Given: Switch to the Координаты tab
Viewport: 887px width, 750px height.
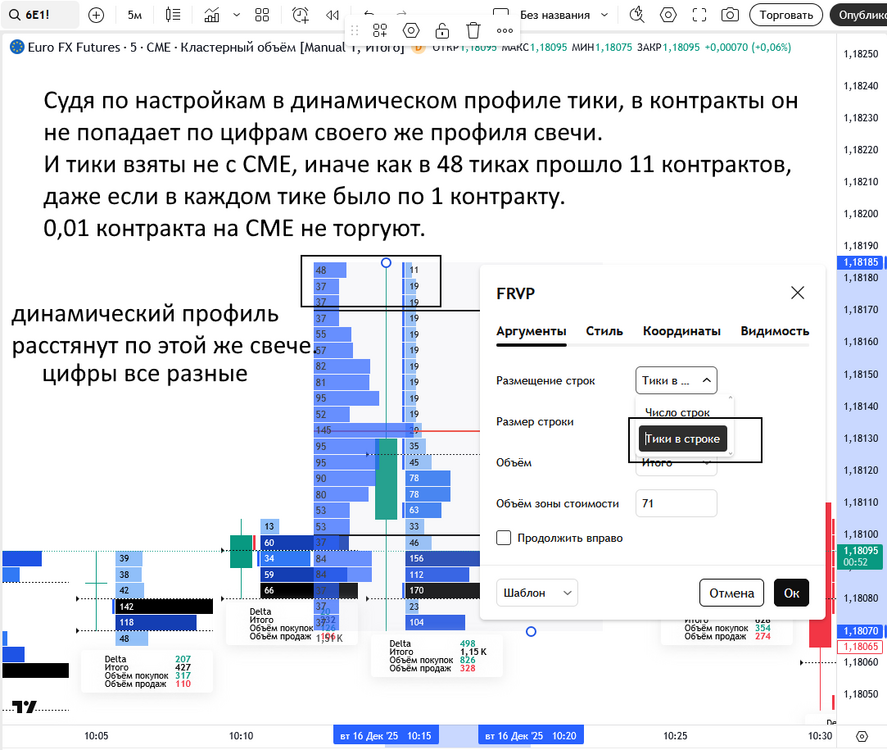Looking at the screenshot, I should (x=682, y=331).
